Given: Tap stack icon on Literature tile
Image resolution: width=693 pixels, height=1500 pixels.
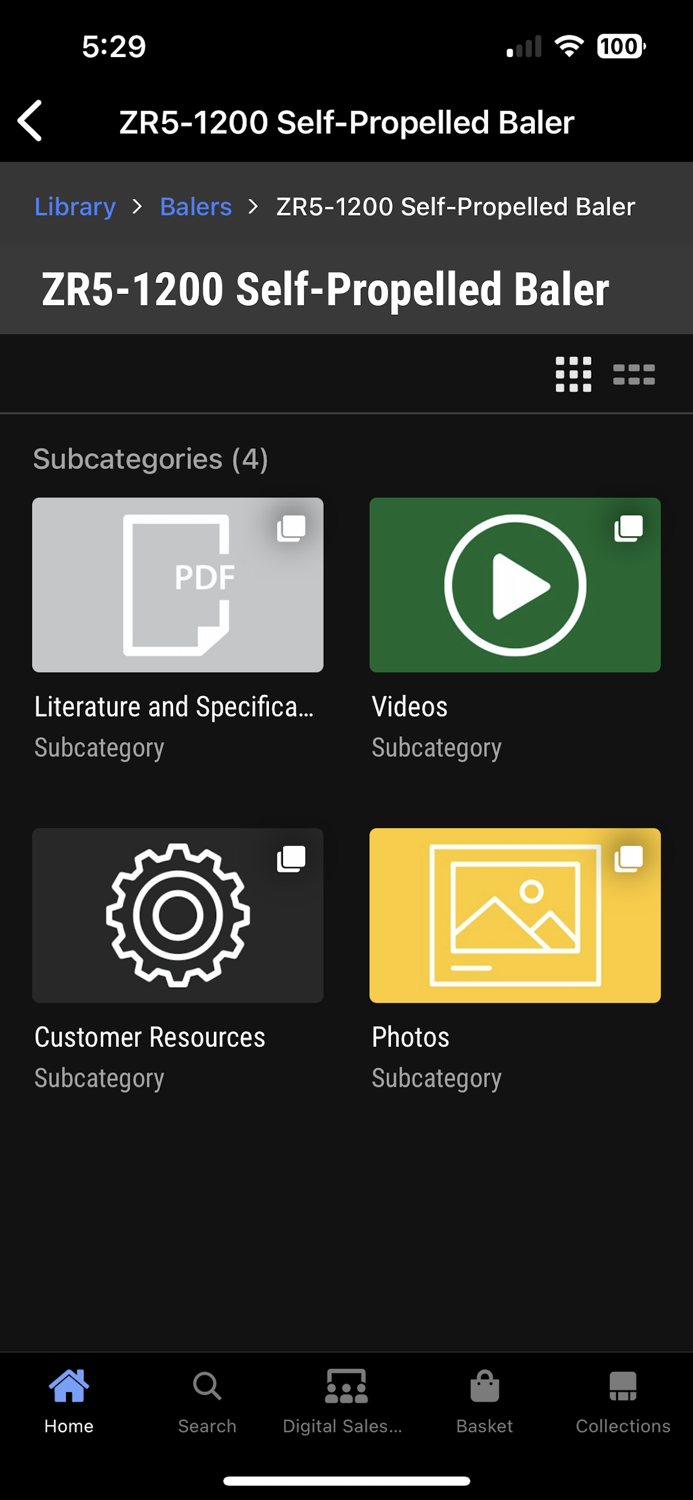Looking at the screenshot, I should [291, 528].
